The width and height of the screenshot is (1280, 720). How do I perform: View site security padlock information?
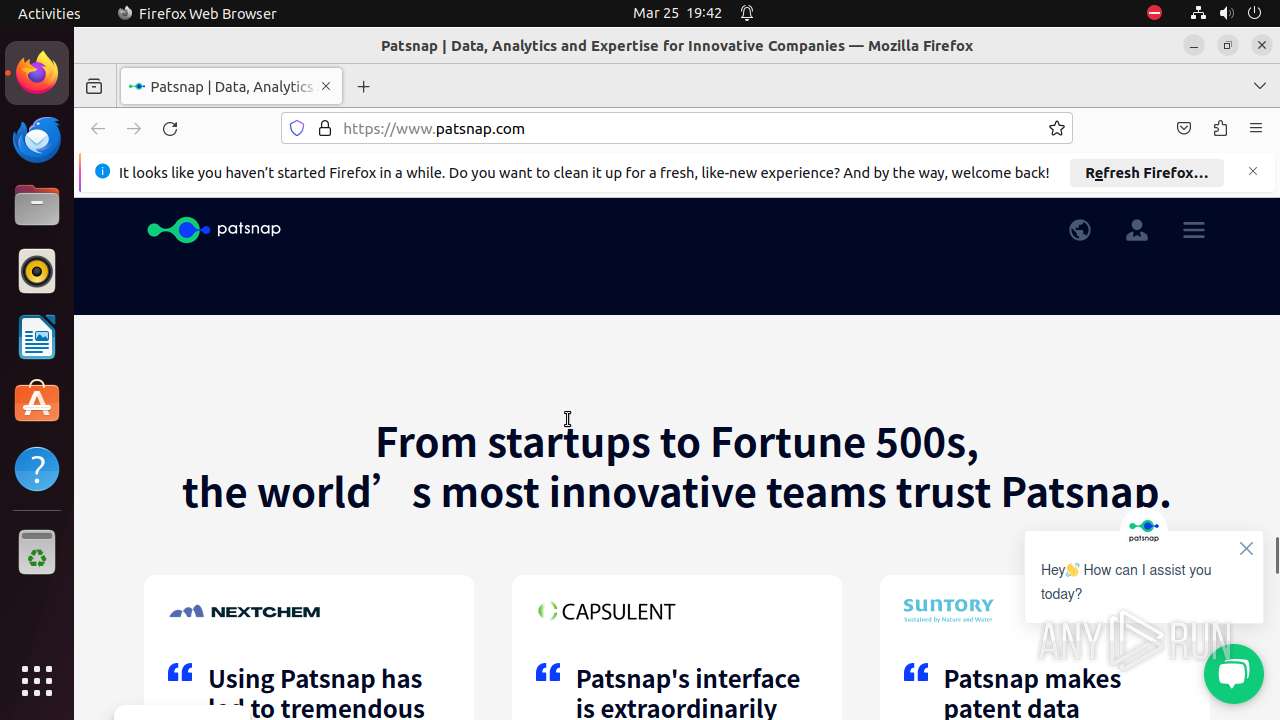(x=324, y=128)
